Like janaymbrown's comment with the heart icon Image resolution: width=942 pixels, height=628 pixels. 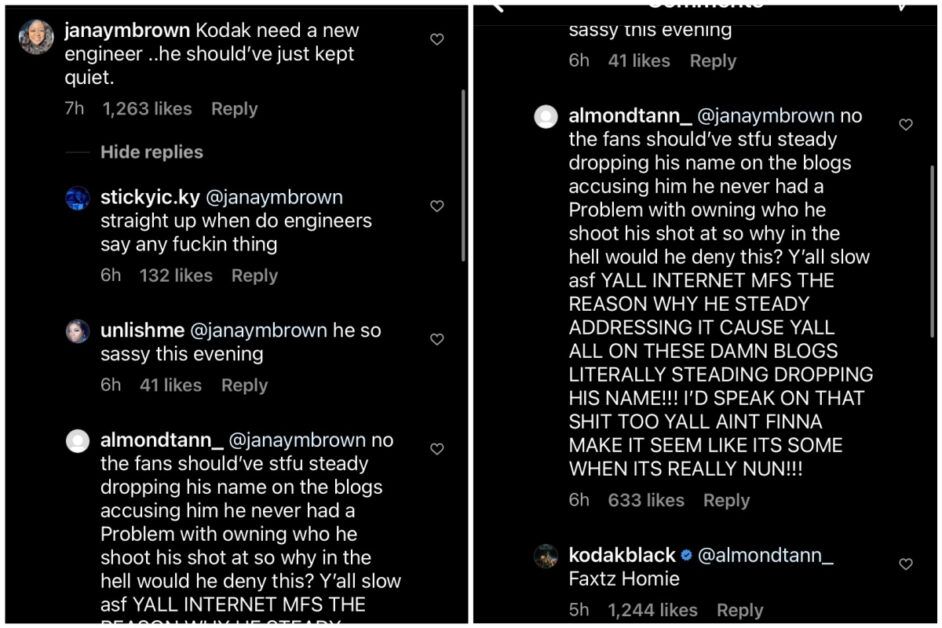(x=437, y=40)
